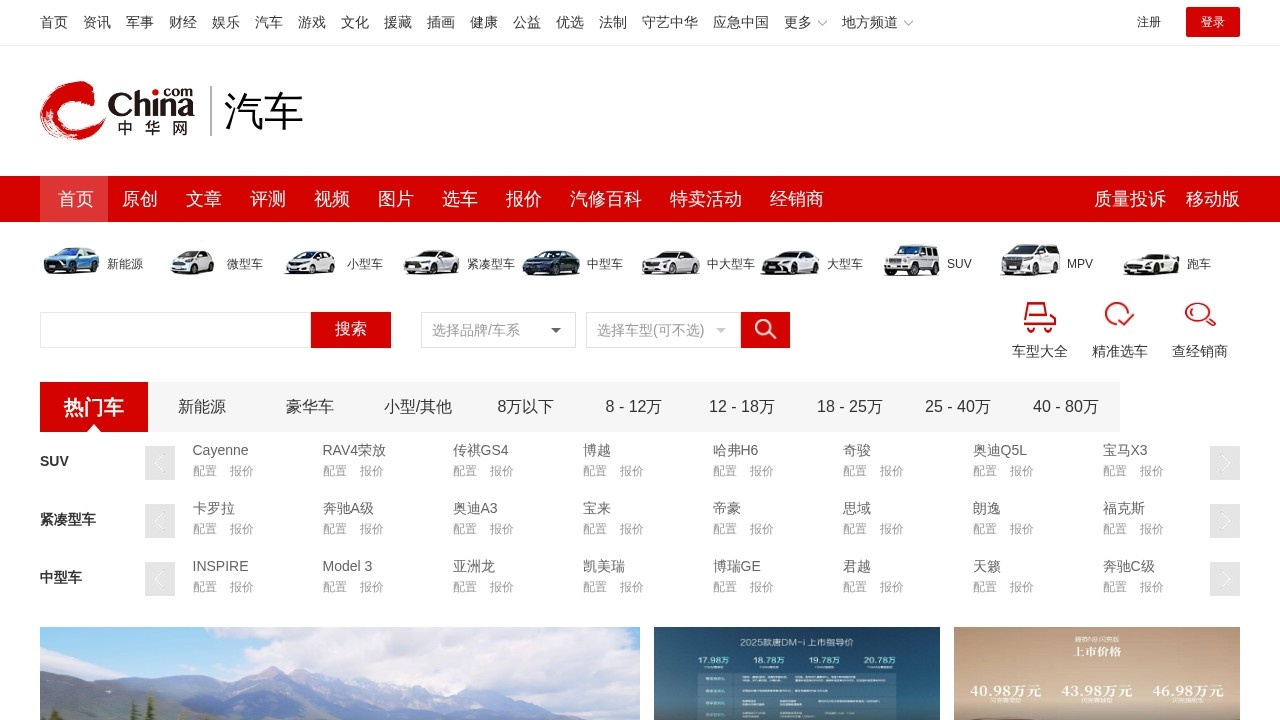1280x720 pixels.
Task: Click the red 搜索 button
Action: (351, 330)
